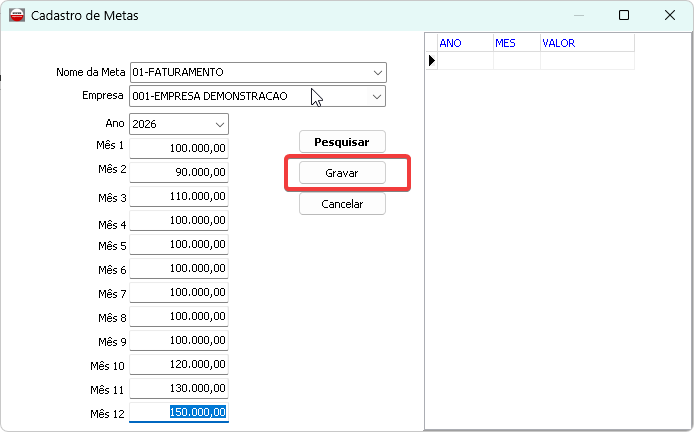Click the Cadastro de Metas app icon
This screenshot has height=432, width=694.
click(17, 16)
